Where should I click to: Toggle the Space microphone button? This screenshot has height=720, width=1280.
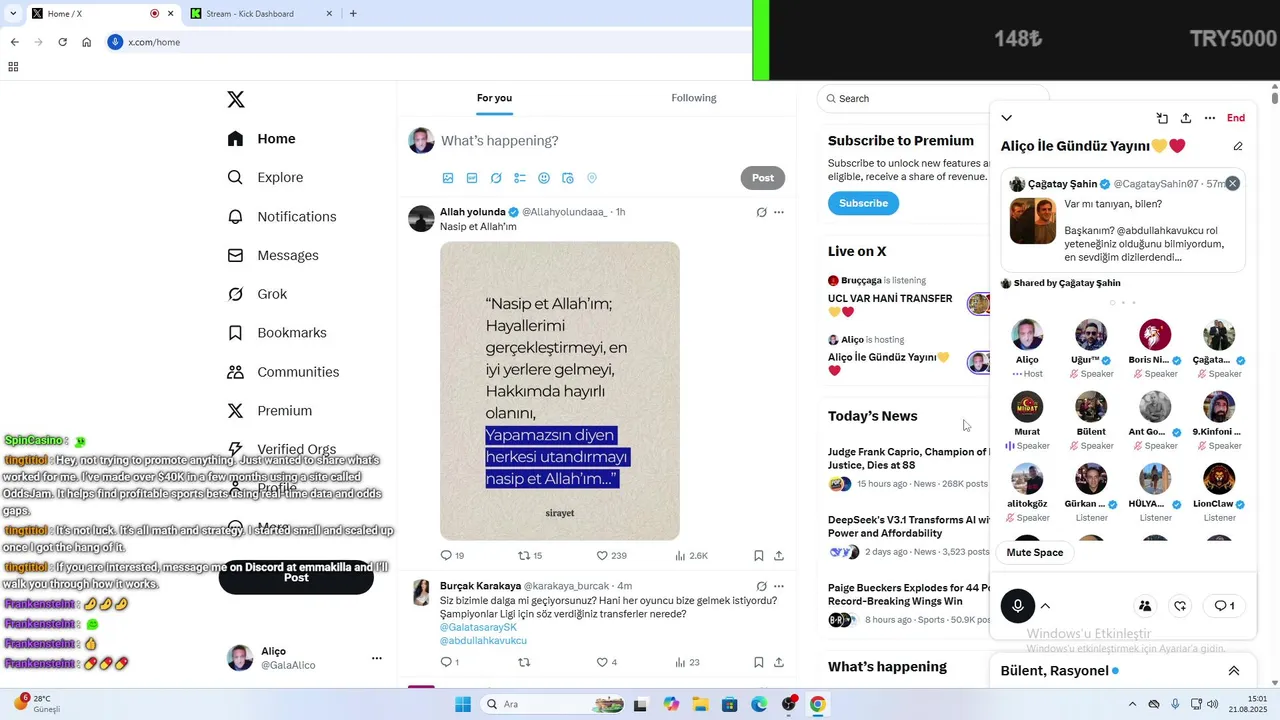coord(1018,606)
